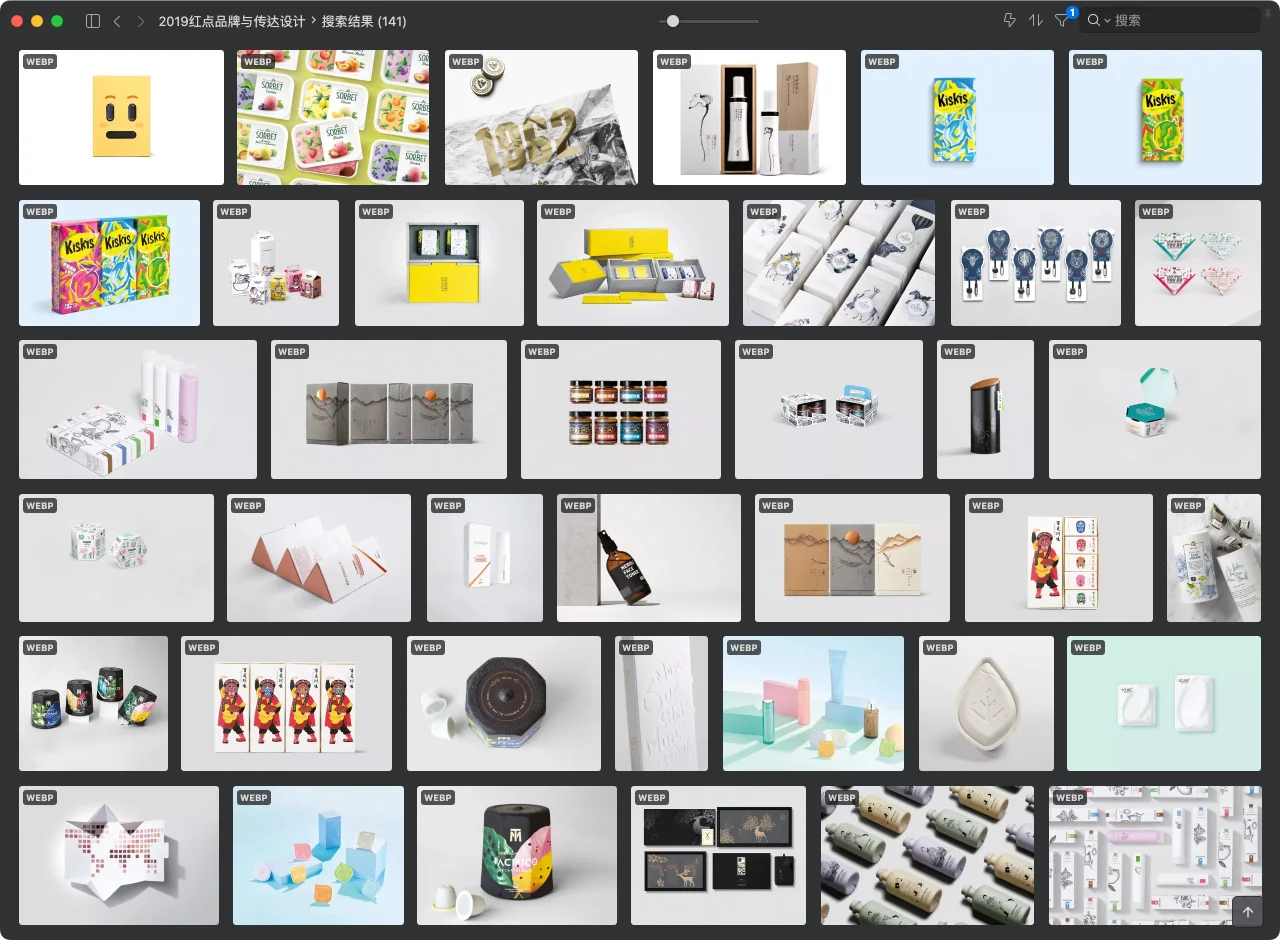Screen dimensions: 1280x940
Task: Open the Pacifico coffee capsule thumbnail
Action: coord(517,855)
